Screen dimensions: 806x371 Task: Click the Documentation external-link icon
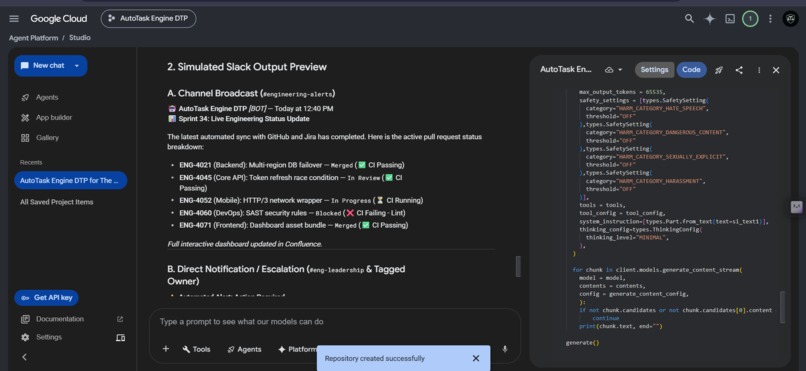click(x=120, y=319)
